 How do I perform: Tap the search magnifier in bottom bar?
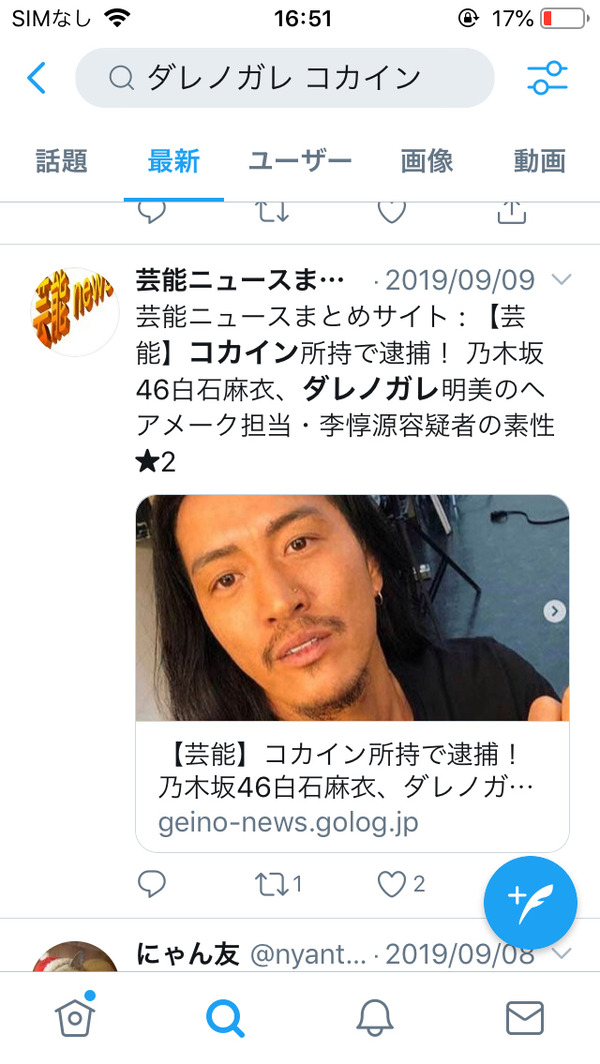[225, 1019]
